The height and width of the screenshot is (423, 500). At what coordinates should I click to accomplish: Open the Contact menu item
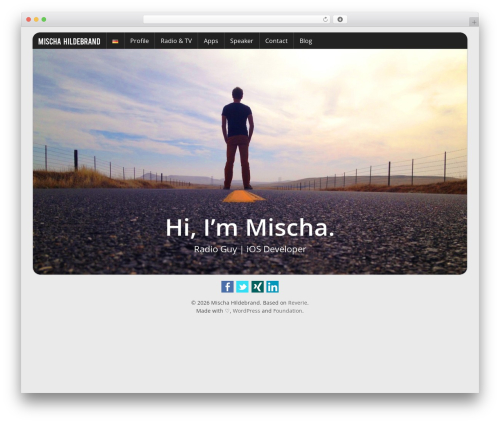[276, 41]
